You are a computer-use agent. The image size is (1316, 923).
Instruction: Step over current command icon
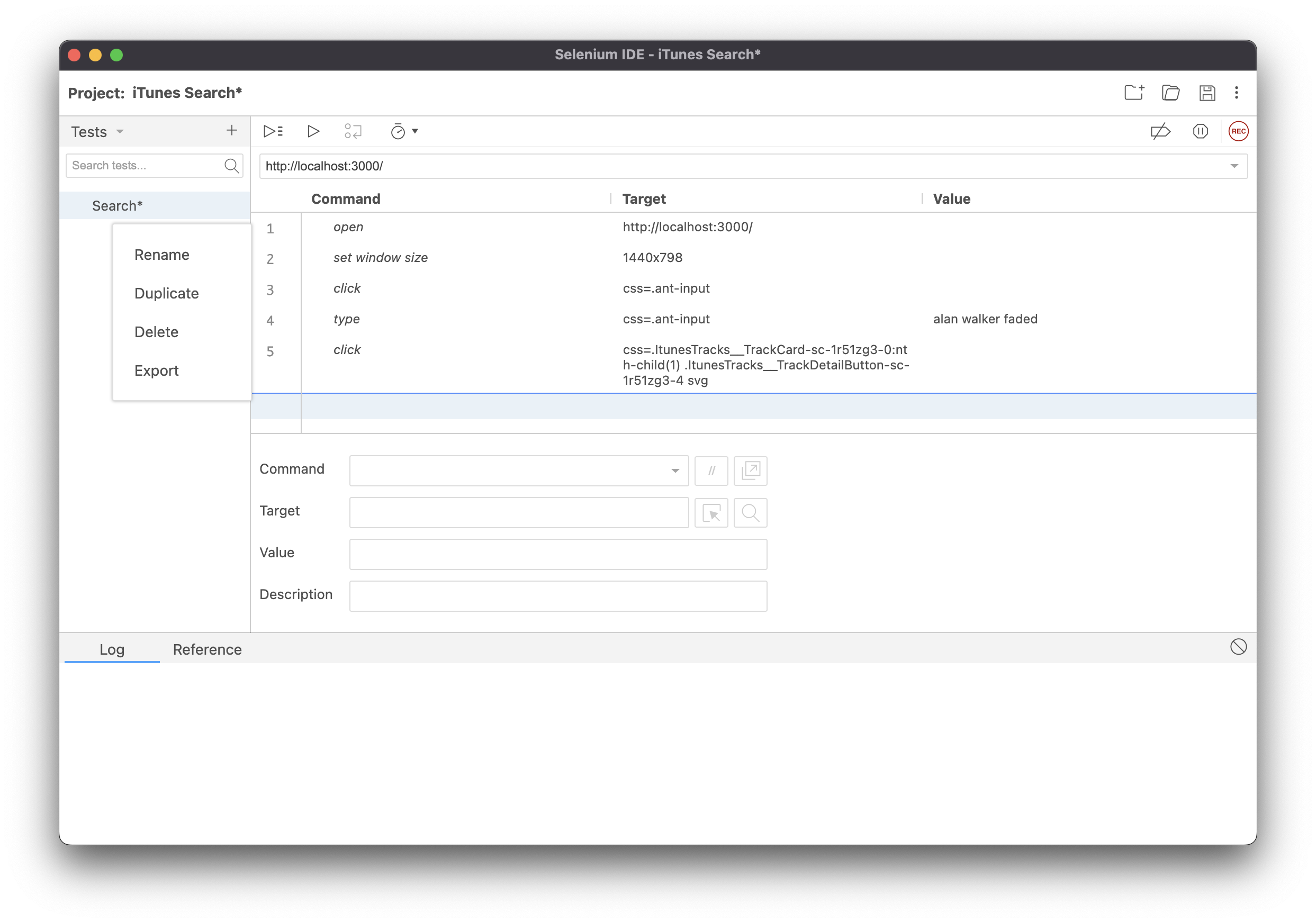coord(353,131)
